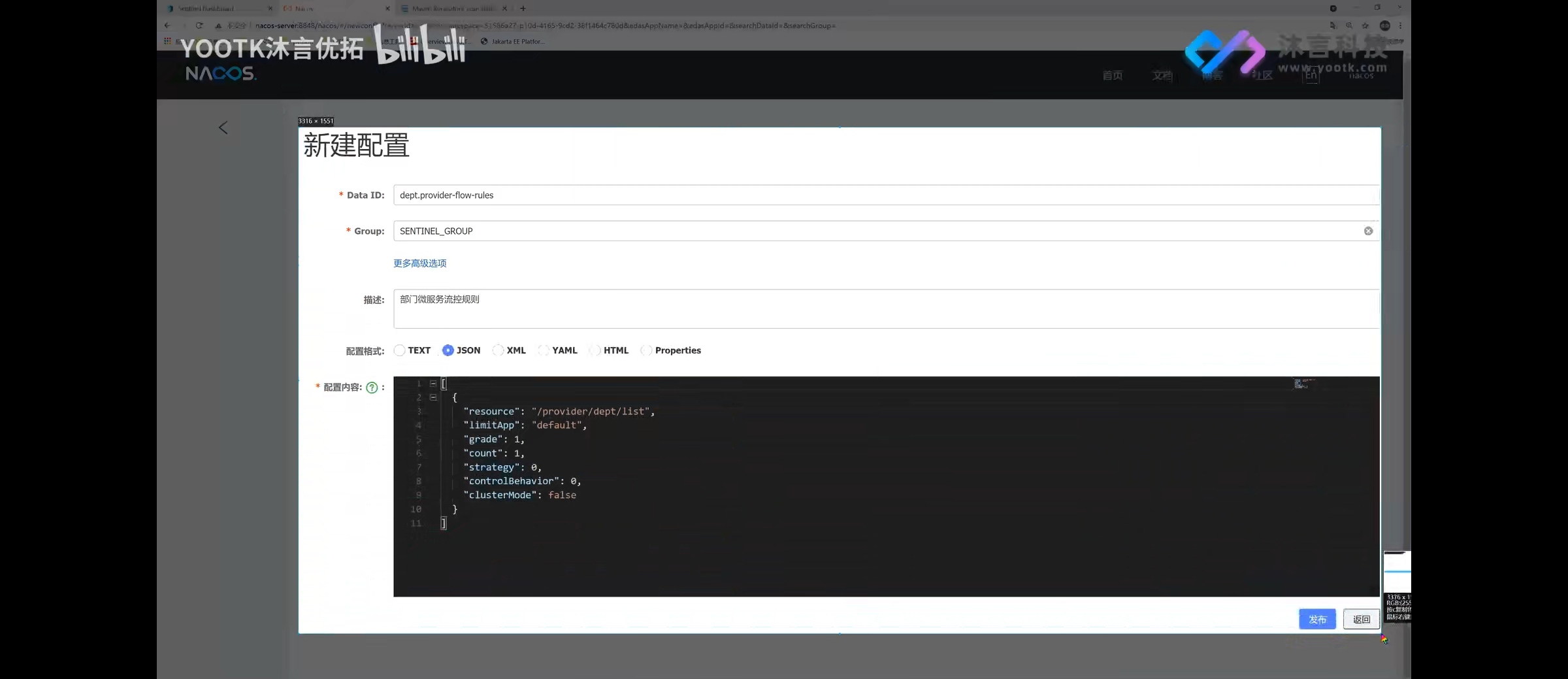
Task: Open the browser three-dot menu
Action: click(1400, 25)
